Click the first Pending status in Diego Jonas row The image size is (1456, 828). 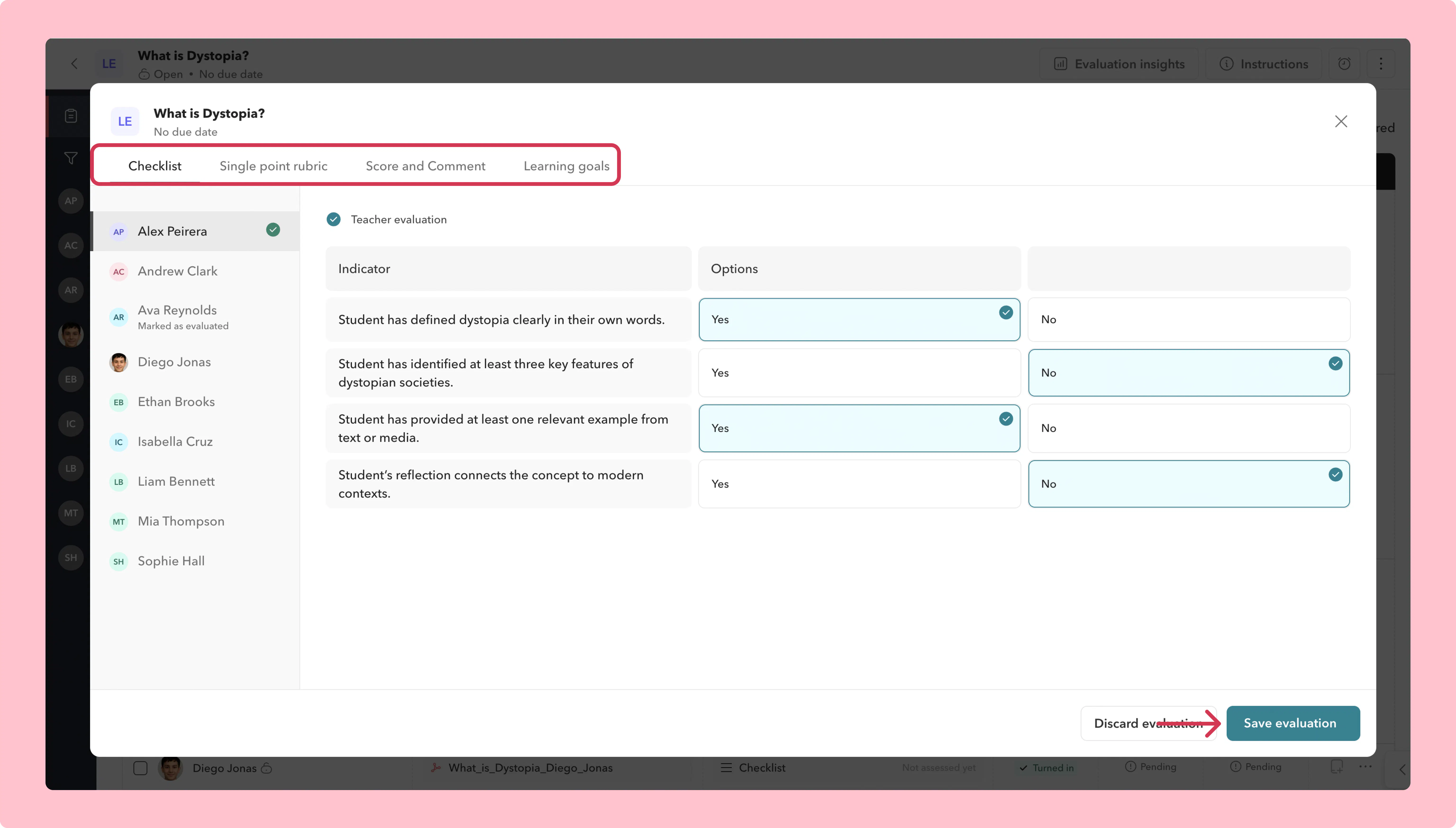coord(1151,767)
